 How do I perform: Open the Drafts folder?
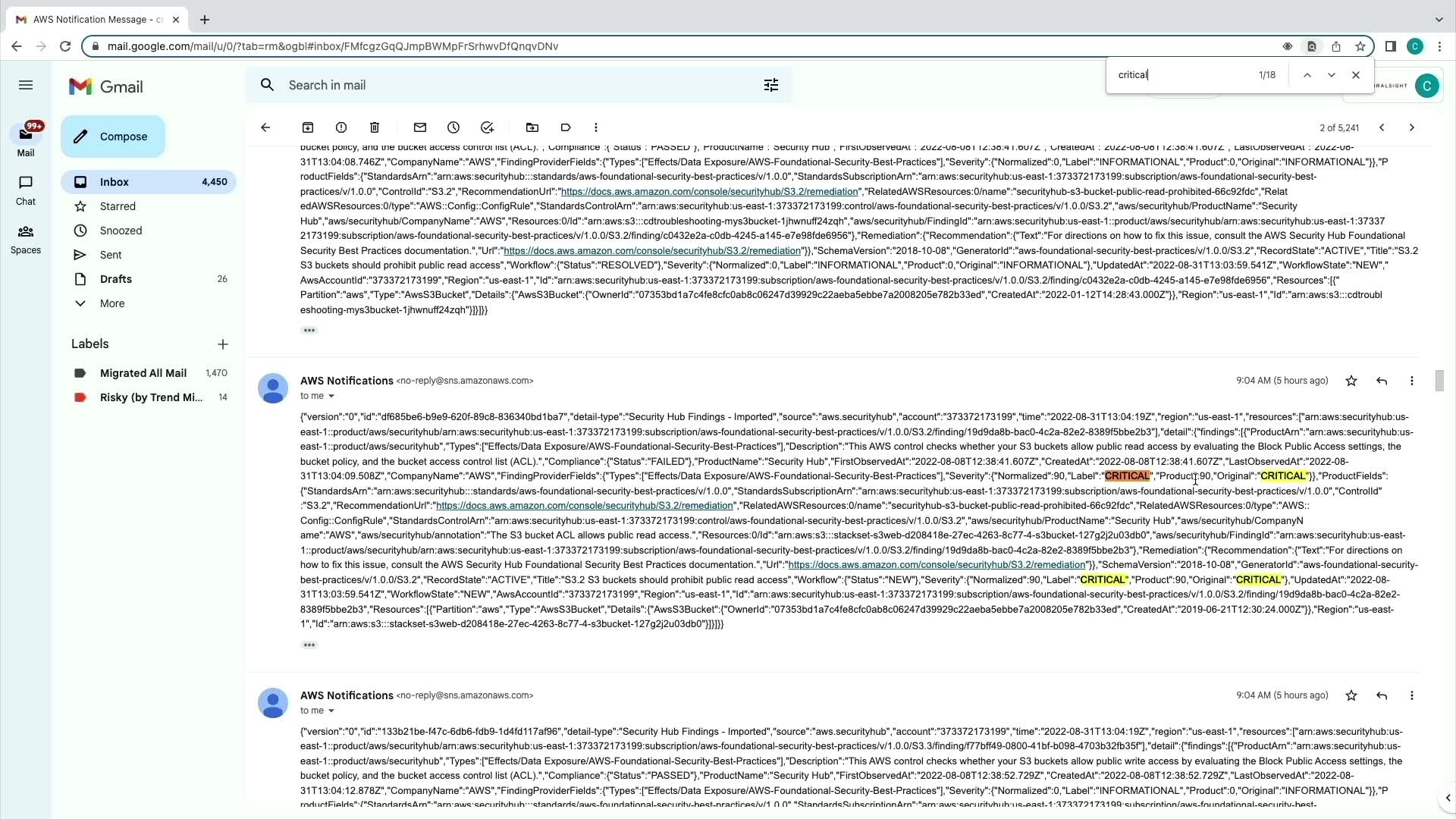pos(116,279)
